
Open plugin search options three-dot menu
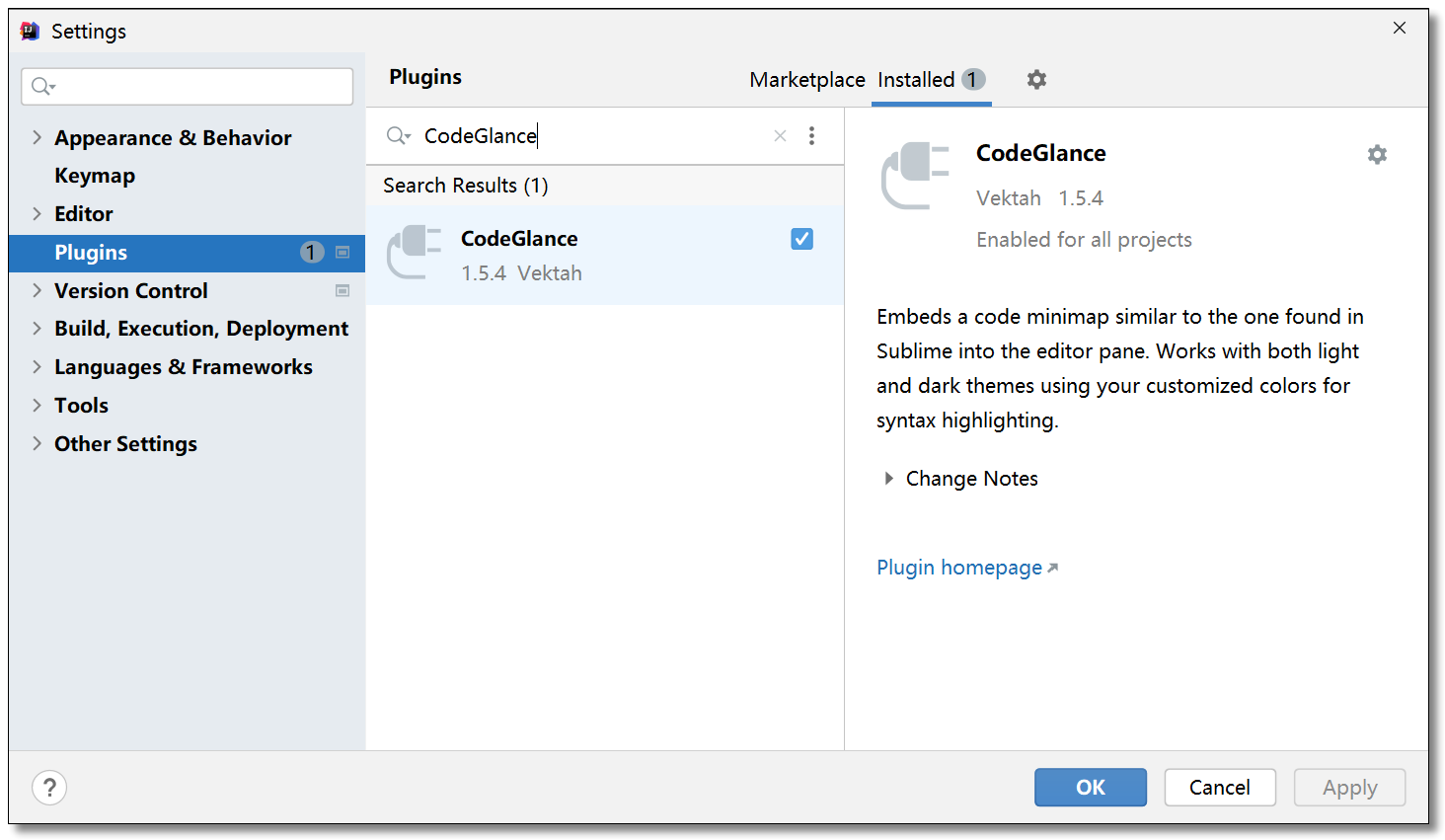pos(811,136)
